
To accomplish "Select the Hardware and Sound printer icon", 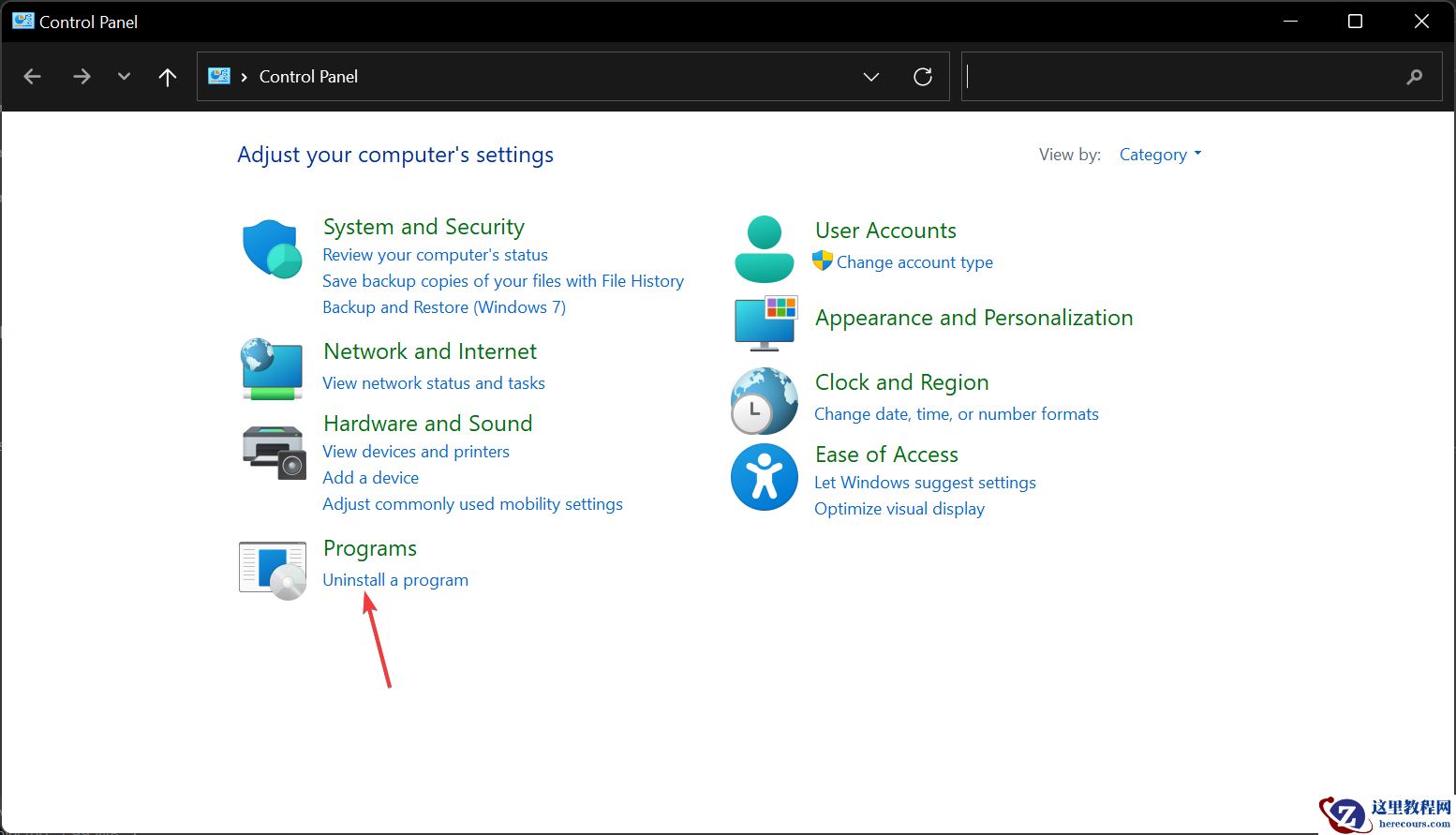I will point(272,452).
